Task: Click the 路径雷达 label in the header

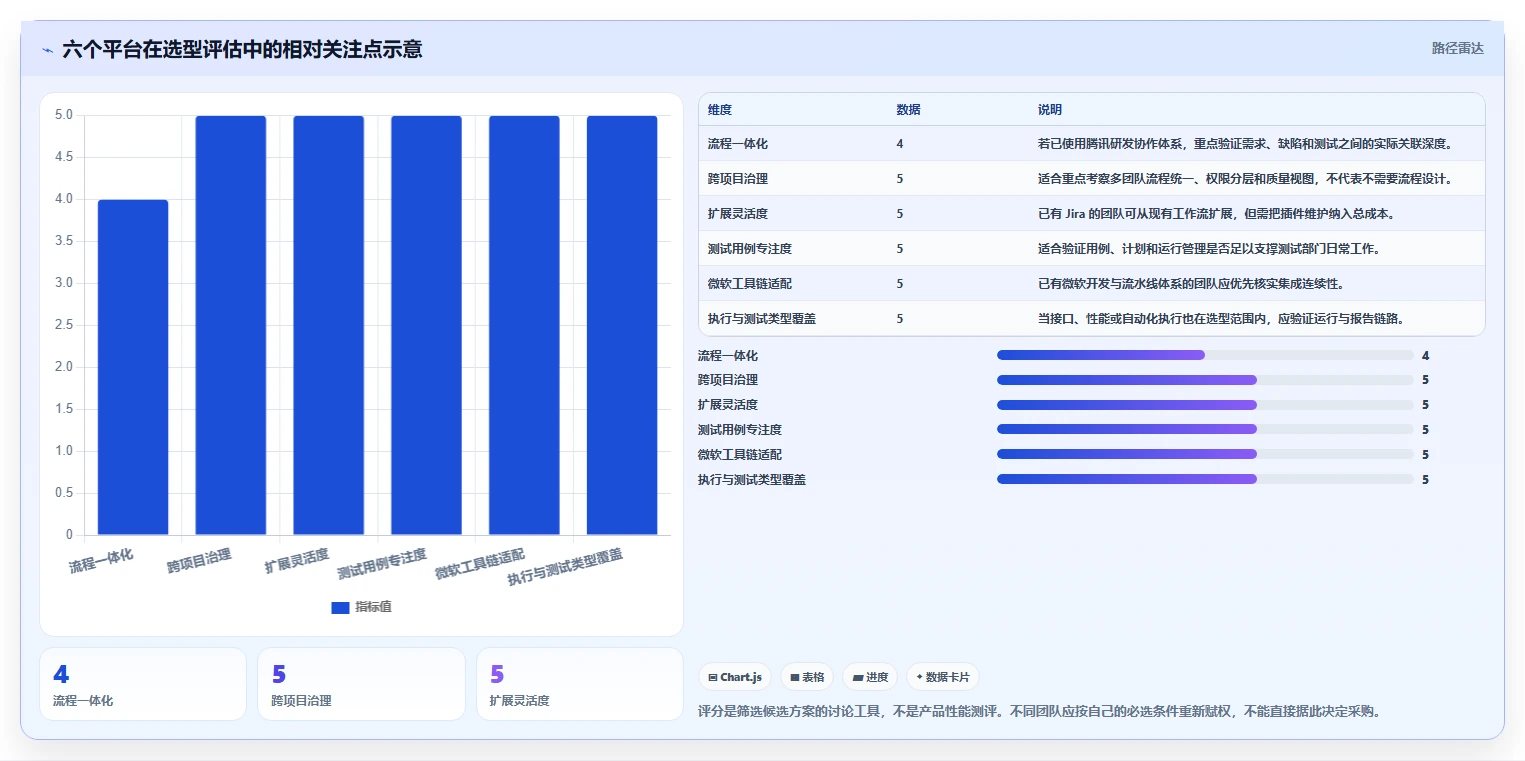Action: [1457, 48]
